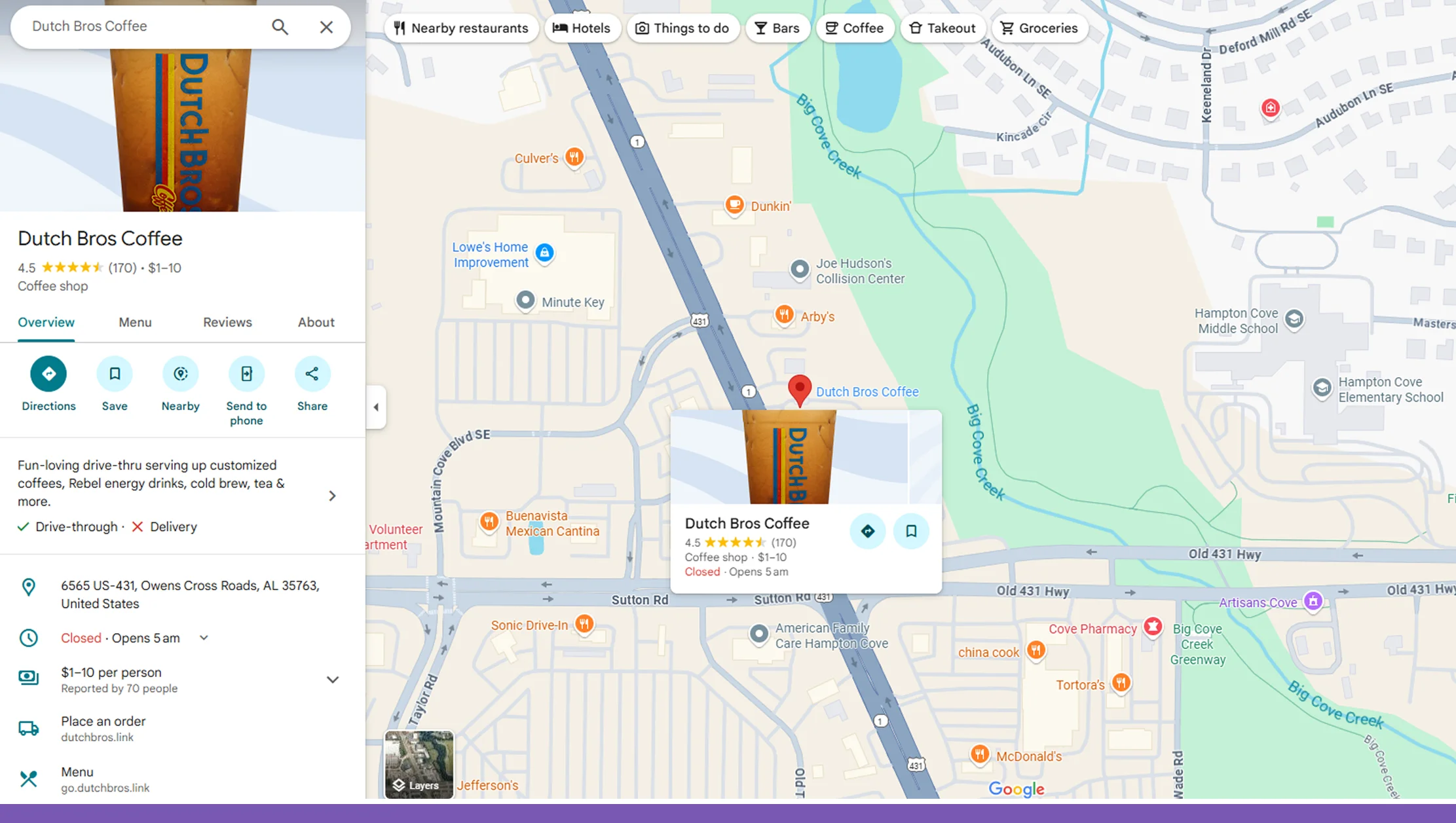This screenshot has width=1456, height=823.
Task: Search Nearby places from the side panel
Action: (181, 374)
